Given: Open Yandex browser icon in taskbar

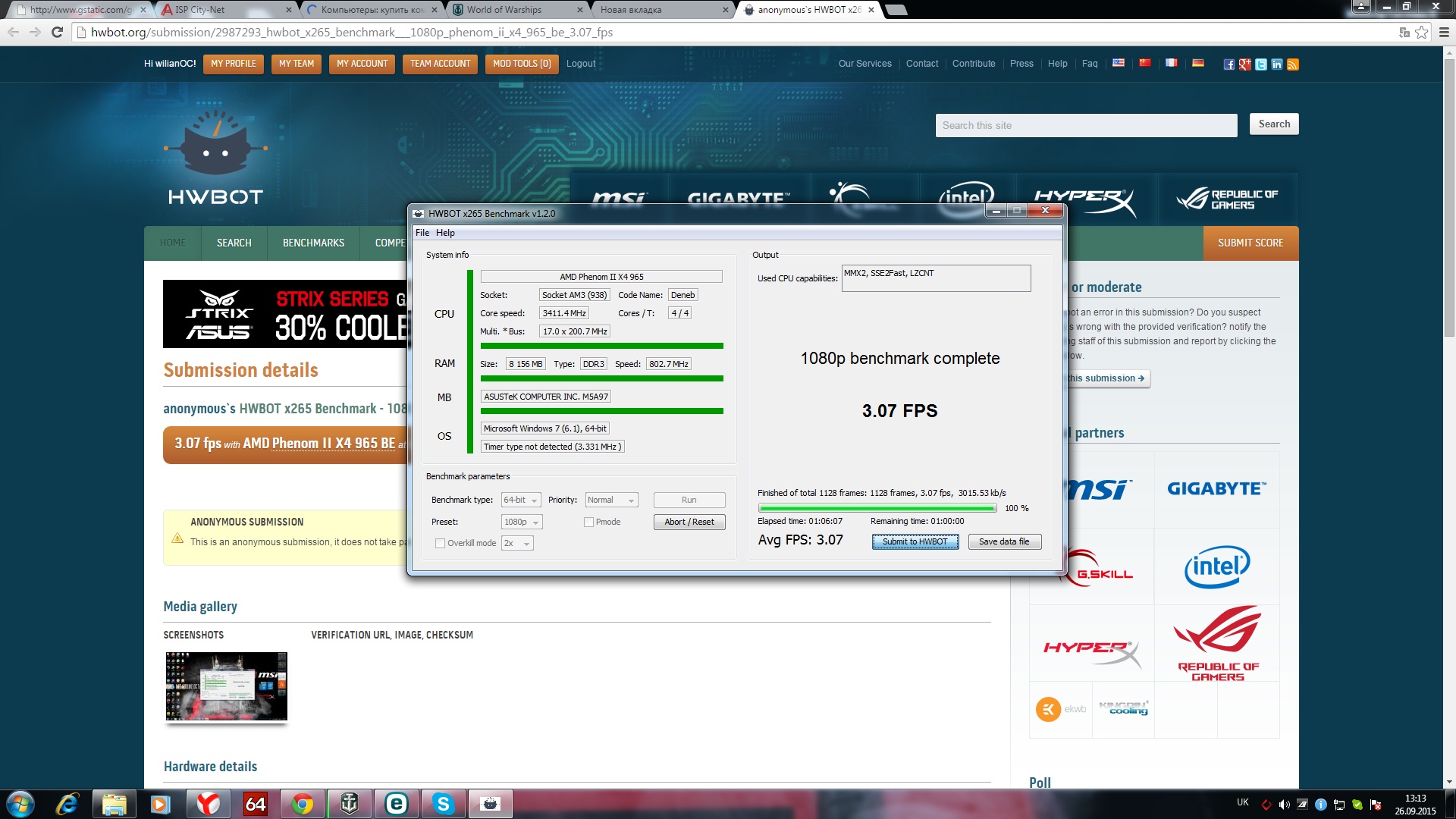Looking at the screenshot, I should [208, 804].
